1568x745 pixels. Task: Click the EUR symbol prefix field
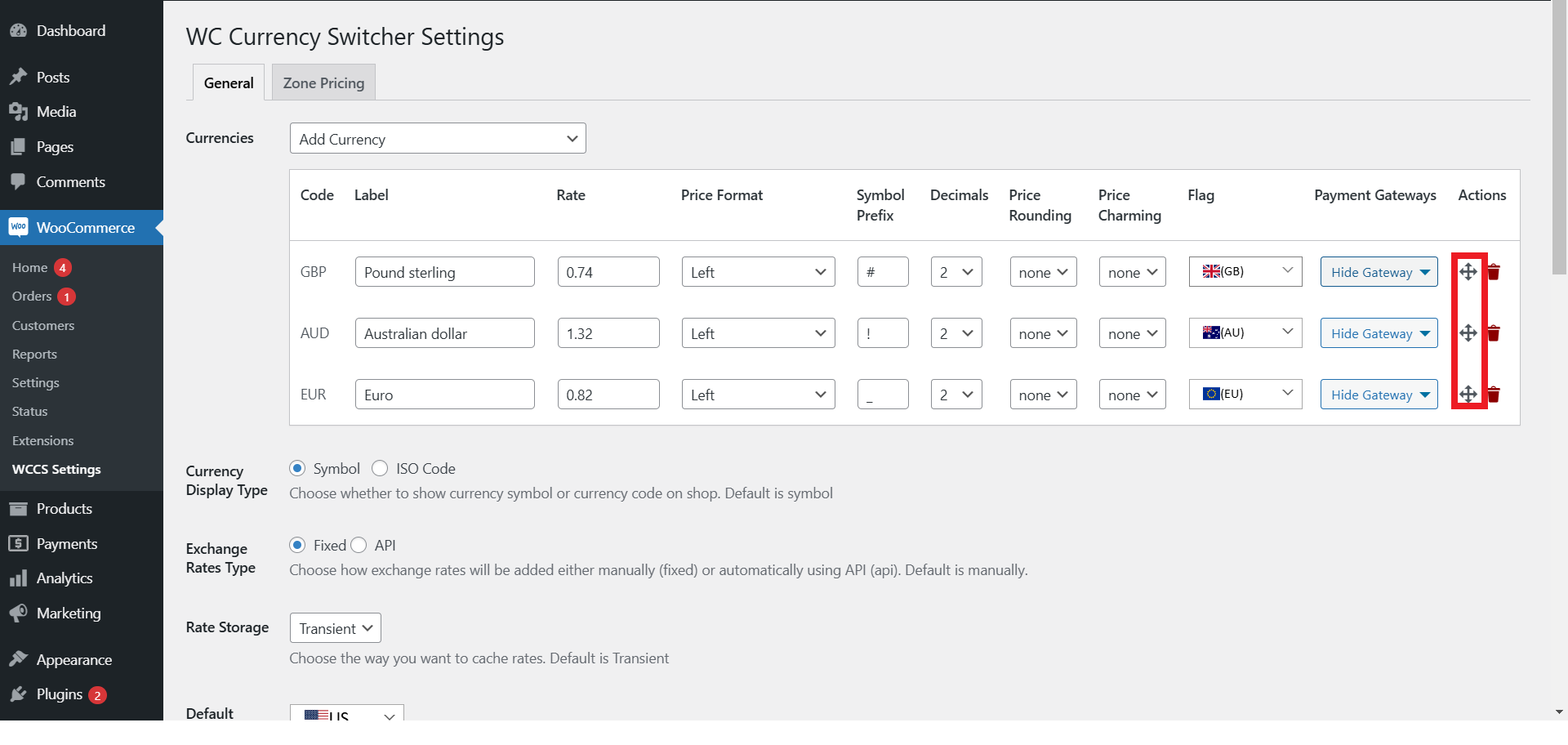[x=883, y=395]
